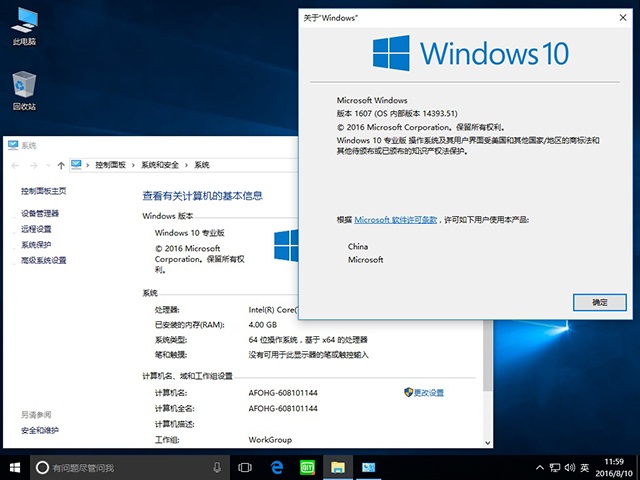Screen dimensions: 640x480
Task: Open the Windows Start menu
Action: coord(15,467)
